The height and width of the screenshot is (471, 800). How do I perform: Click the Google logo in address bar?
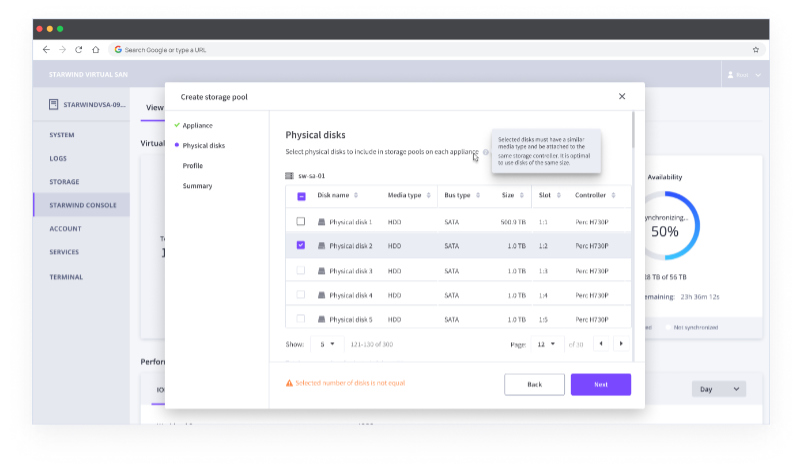118,49
